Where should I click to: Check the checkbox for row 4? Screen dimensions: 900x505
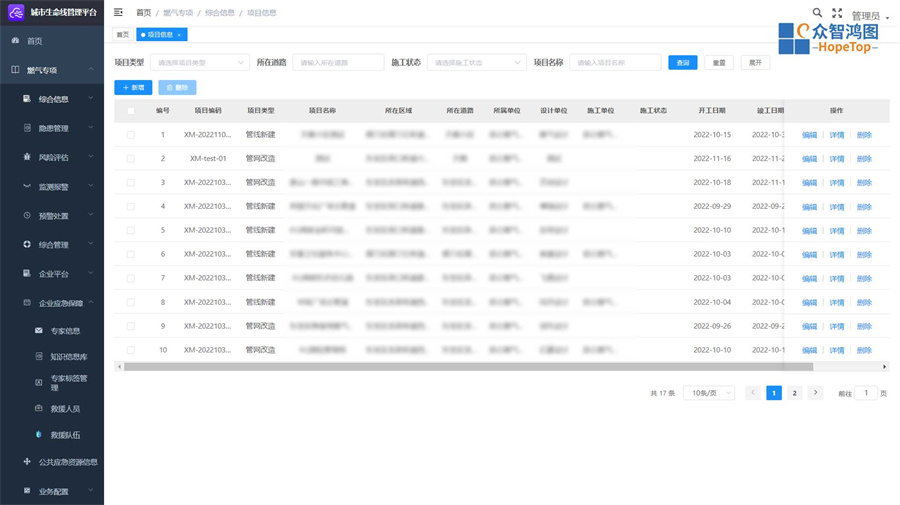pyautogui.click(x=131, y=207)
